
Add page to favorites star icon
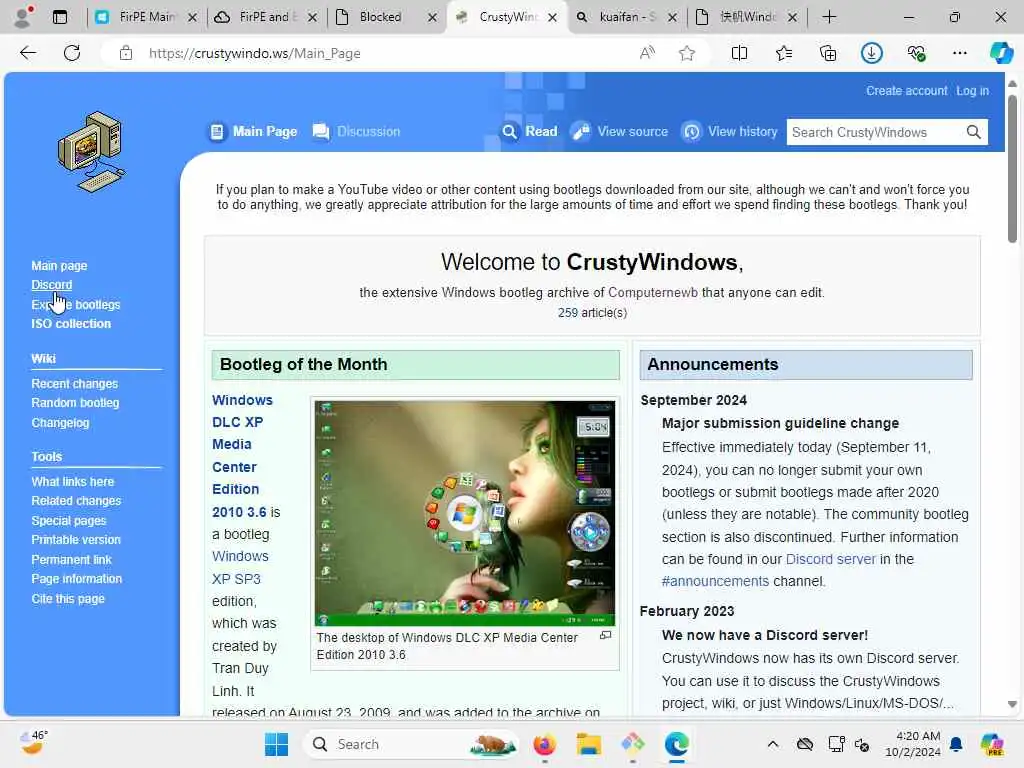click(x=686, y=54)
